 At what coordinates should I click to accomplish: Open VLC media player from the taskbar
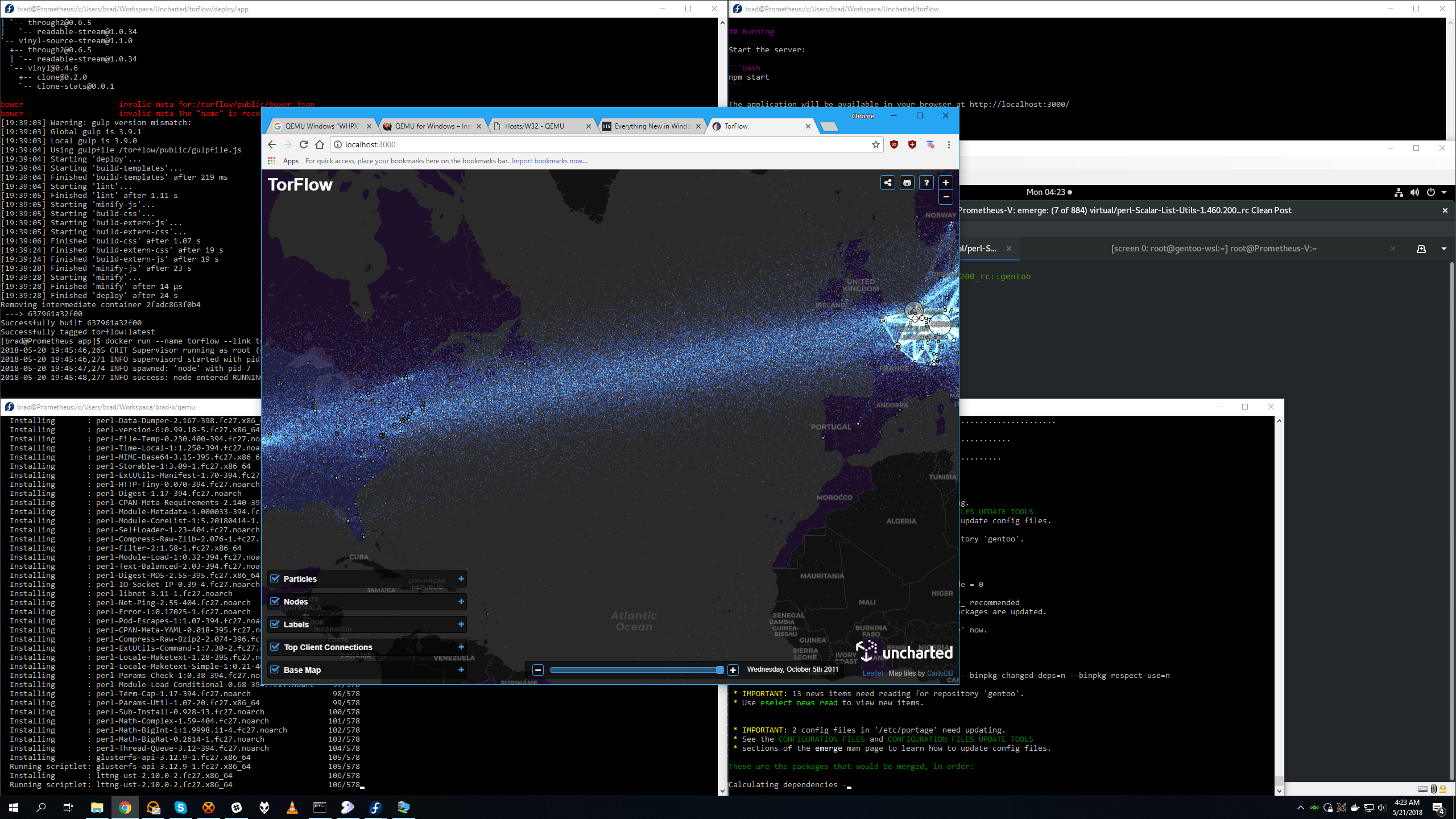coord(292,808)
